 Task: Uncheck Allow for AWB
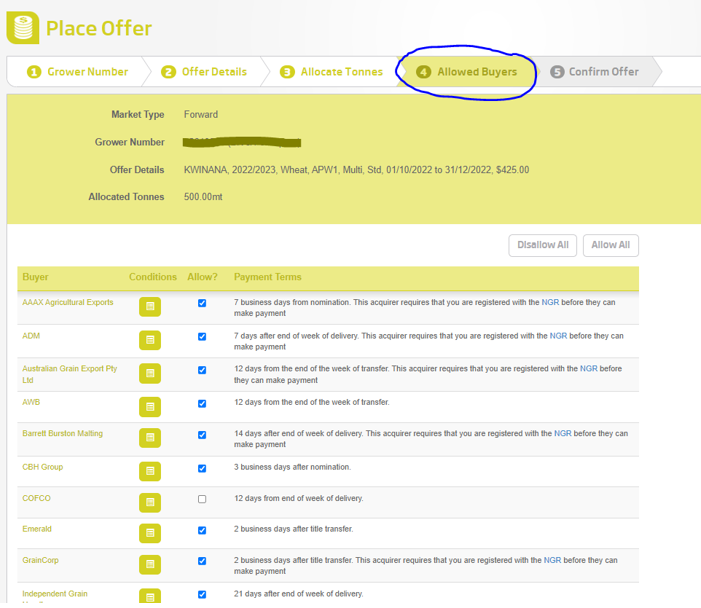[202, 404]
